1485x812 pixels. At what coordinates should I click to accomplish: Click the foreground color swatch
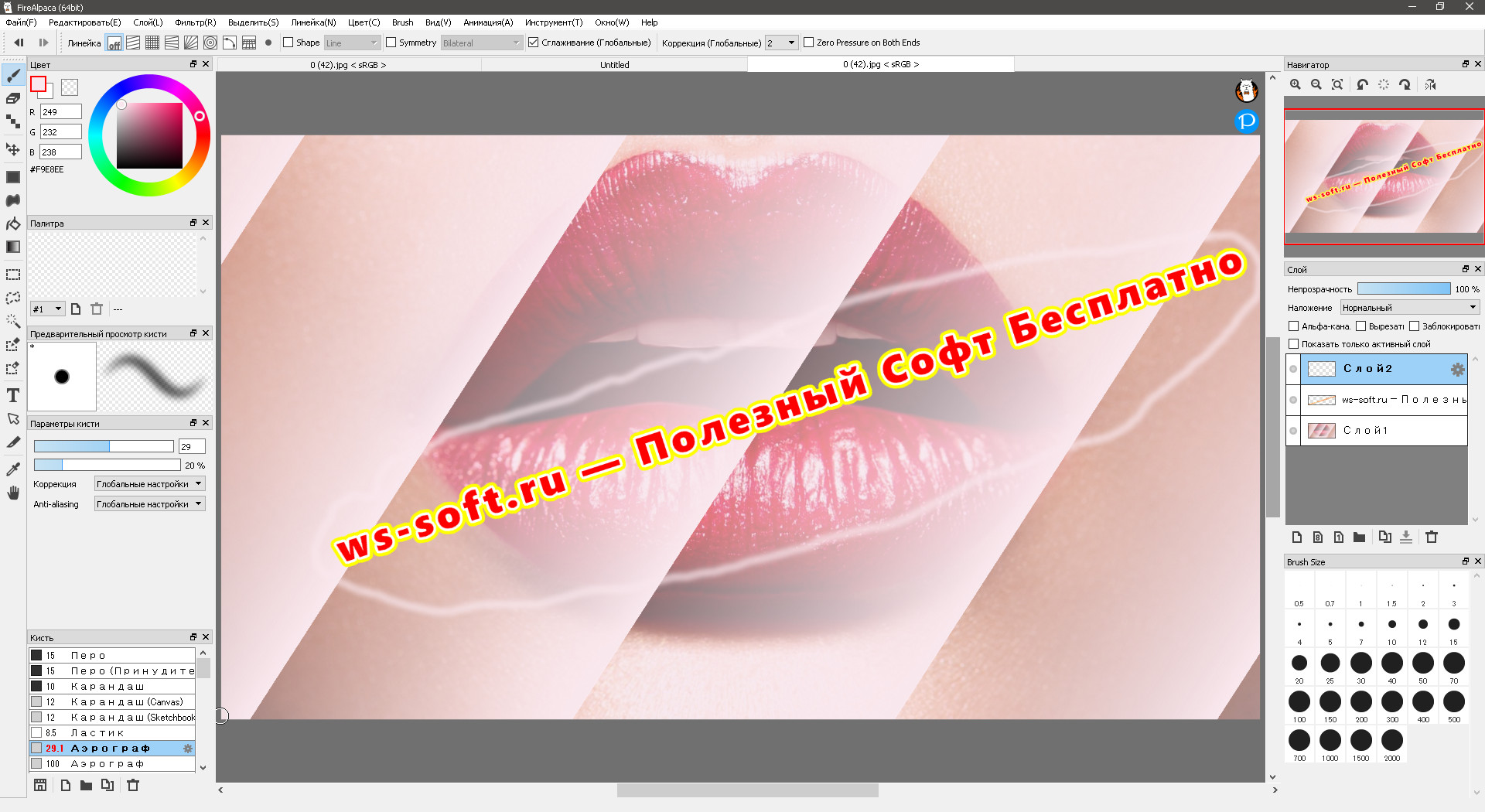click(x=38, y=84)
